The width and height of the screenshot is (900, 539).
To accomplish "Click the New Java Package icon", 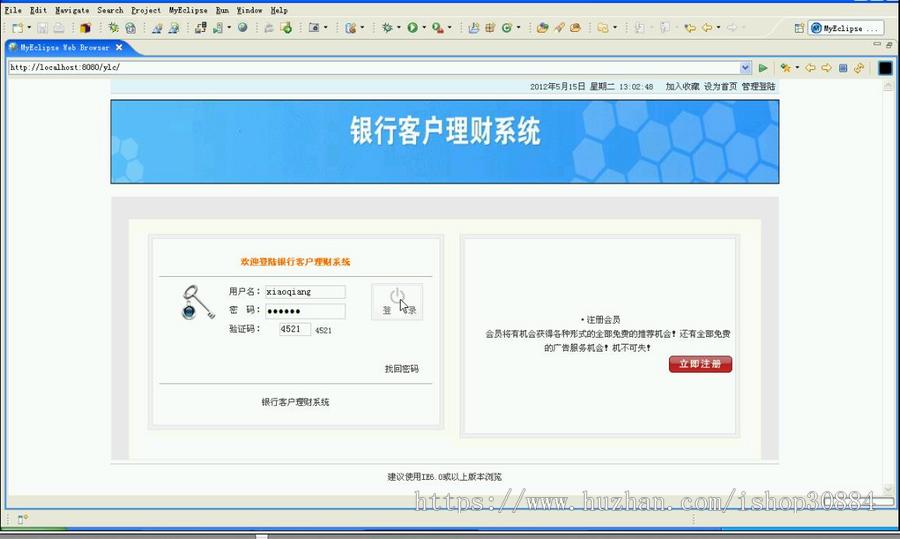I will (490, 28).
